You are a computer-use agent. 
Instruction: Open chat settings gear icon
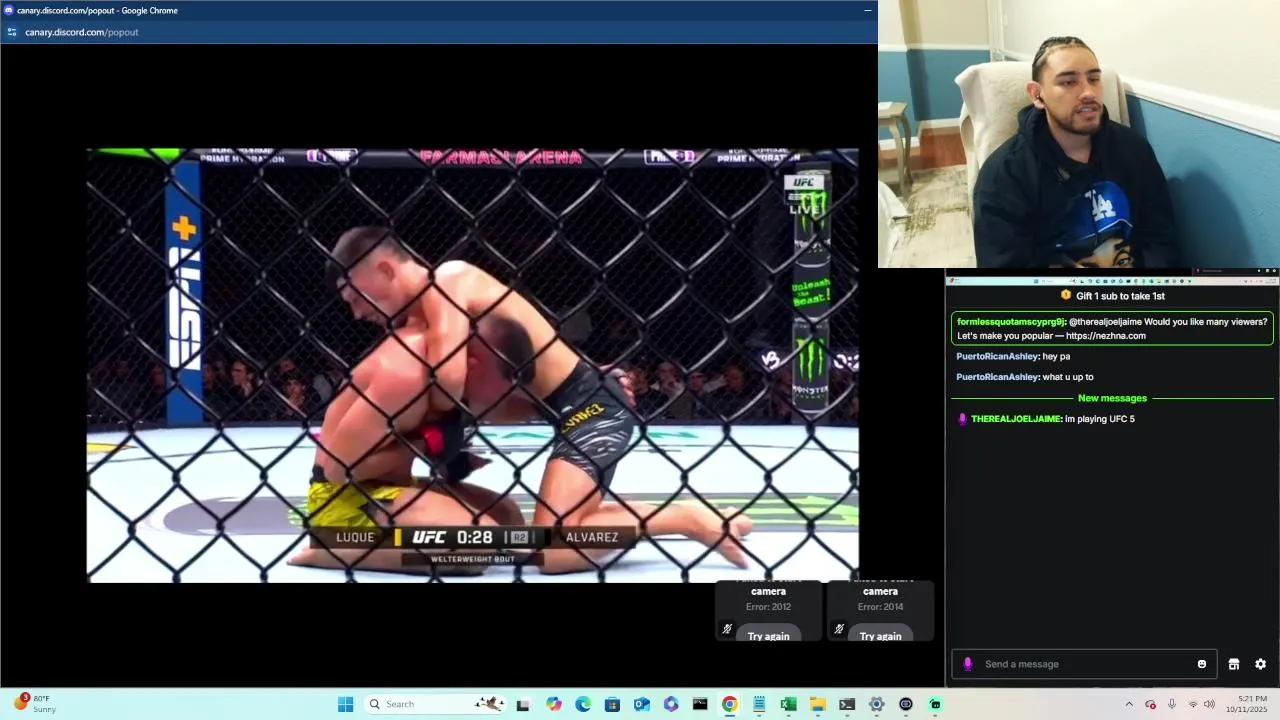click(x=1260, y=664)
